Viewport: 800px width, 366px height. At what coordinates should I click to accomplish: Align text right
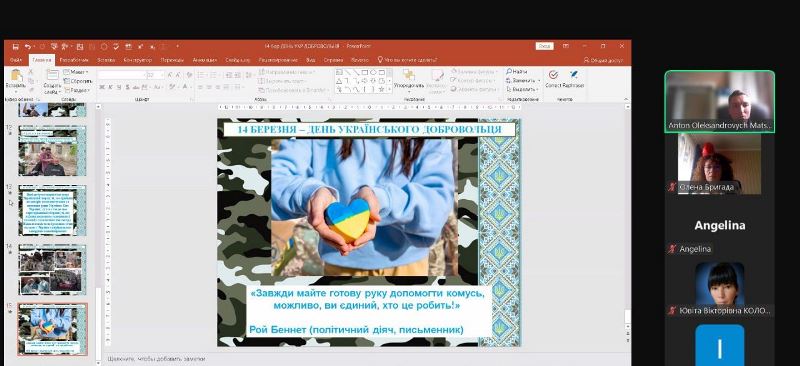pos(218,87)
